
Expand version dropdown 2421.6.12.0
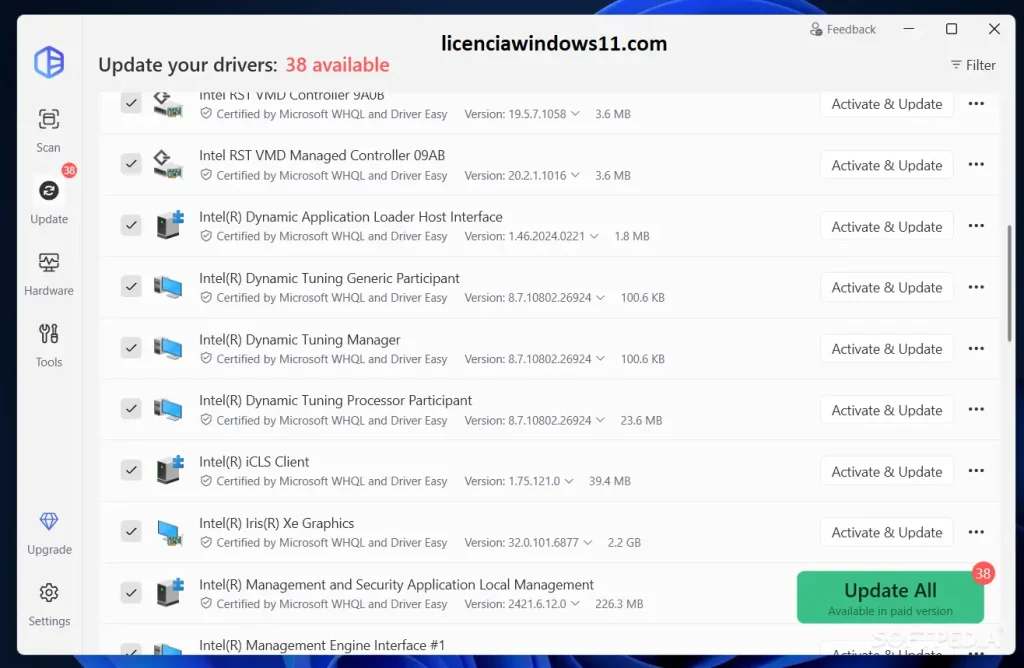point(575,604)
